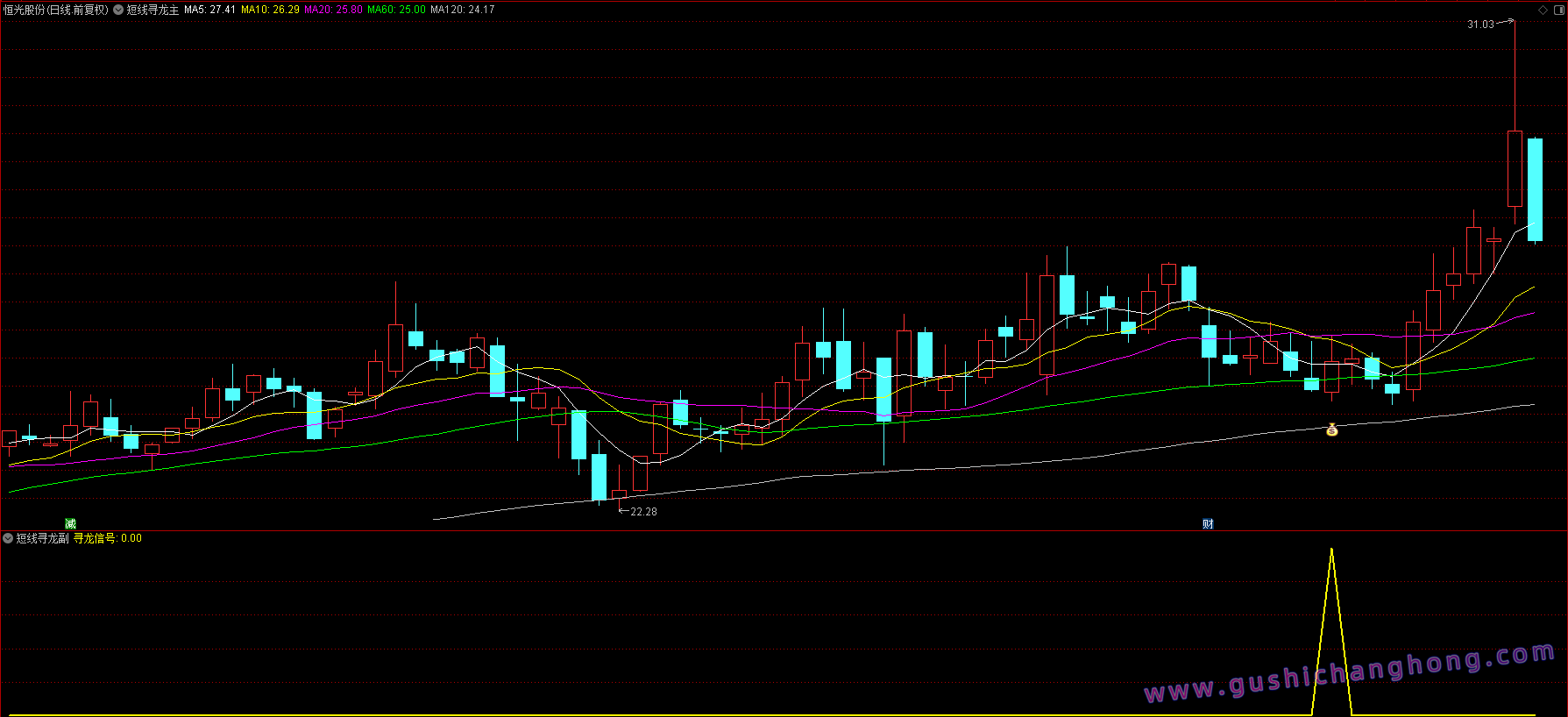The image size is (1568, 717).
Task: Click the 短线寻龙副 sub-indicator name
Action: [x=42, y=538]
